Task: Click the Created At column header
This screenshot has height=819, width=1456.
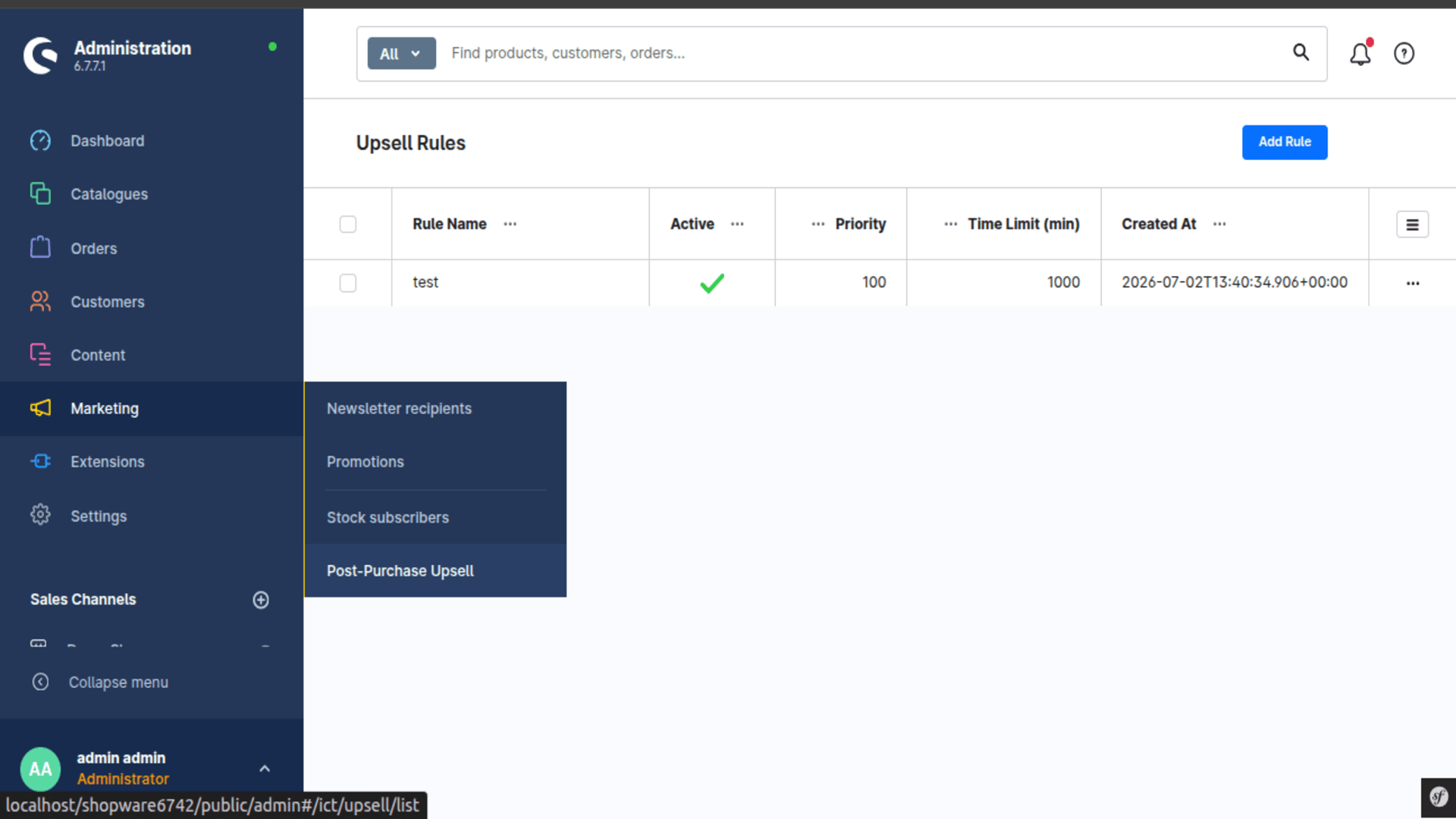Action: tap(1158, 224)
